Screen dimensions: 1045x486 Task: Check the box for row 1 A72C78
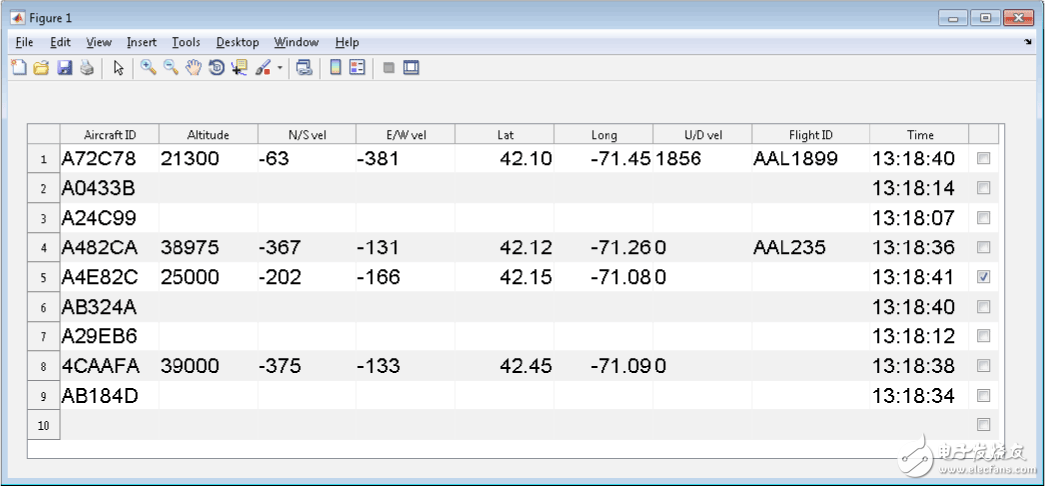[984, 159]
